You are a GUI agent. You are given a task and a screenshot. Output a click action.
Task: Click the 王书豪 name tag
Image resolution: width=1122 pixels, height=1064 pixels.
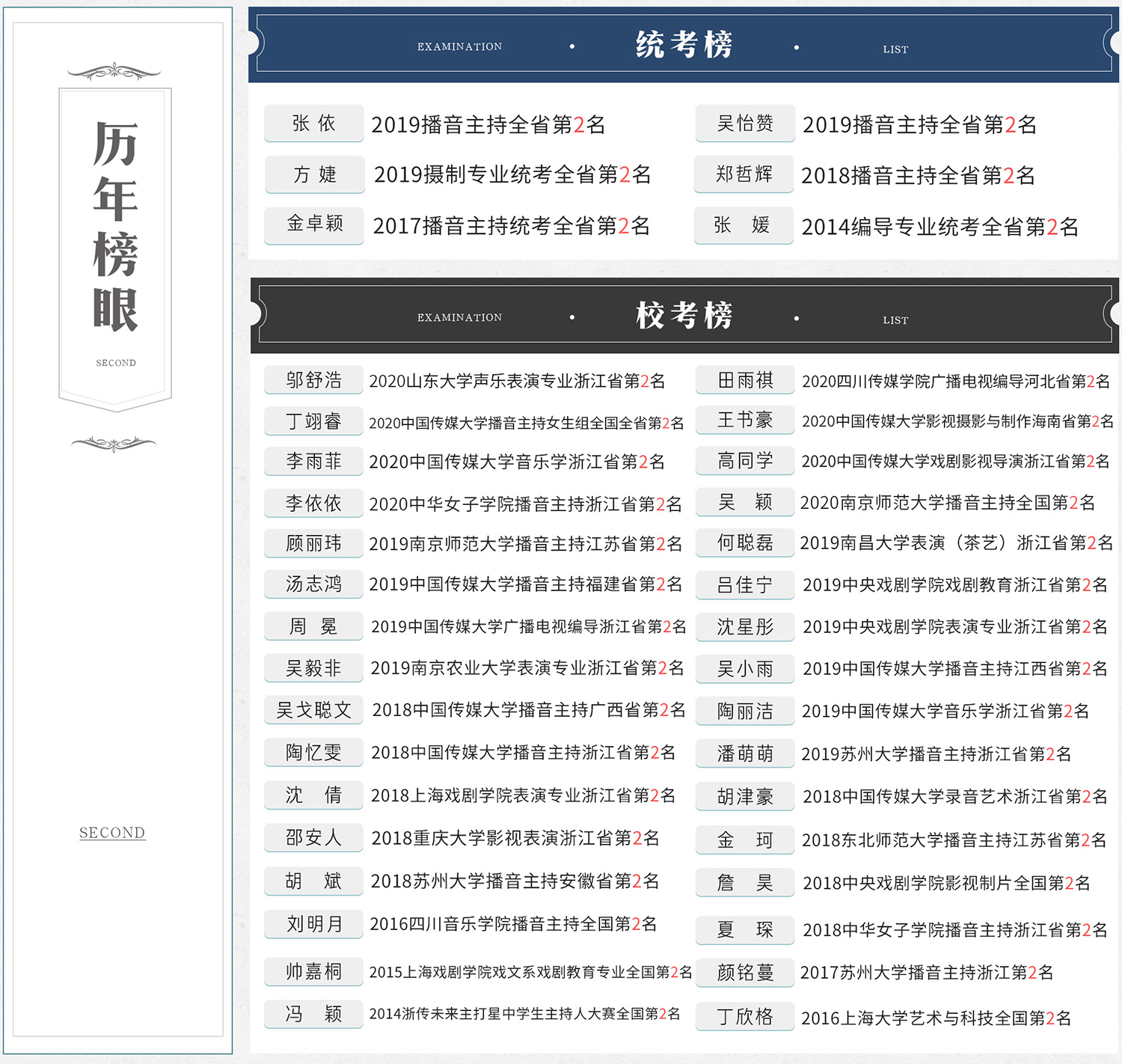point(745,421)
